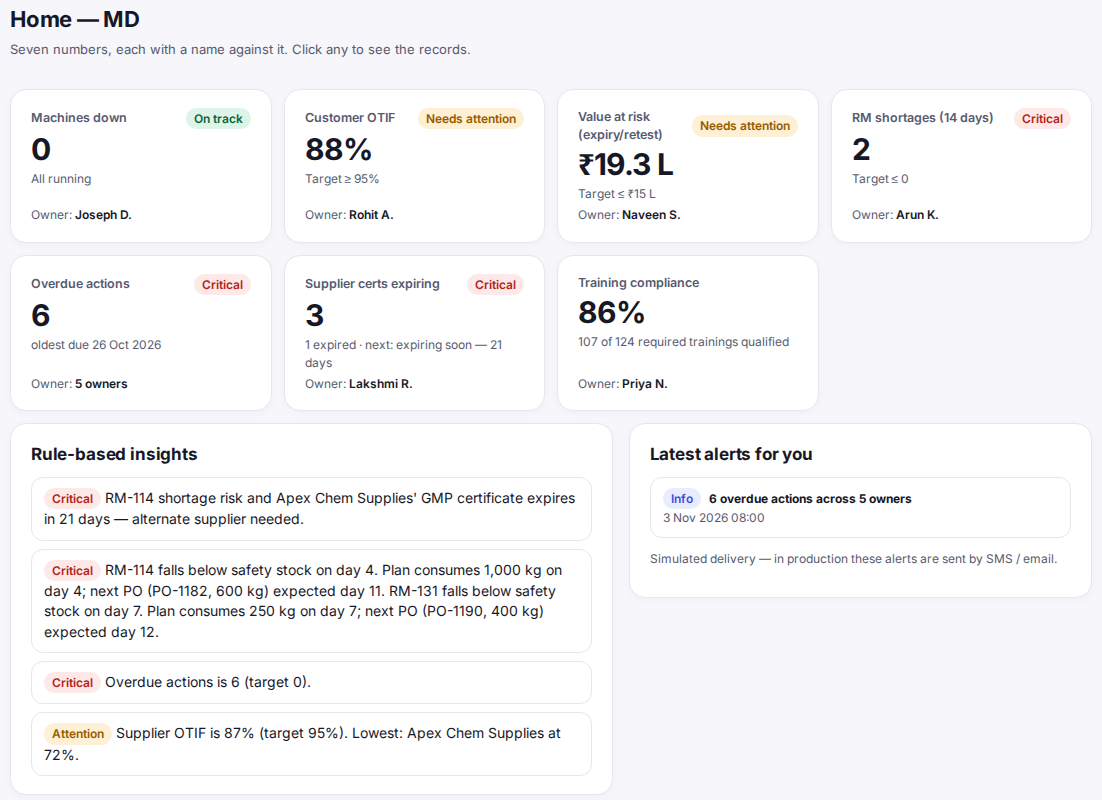The width and height of the screenshot is (1102, 800).
Task: Click the "On track" status badge
Action: tap(218, 119)
